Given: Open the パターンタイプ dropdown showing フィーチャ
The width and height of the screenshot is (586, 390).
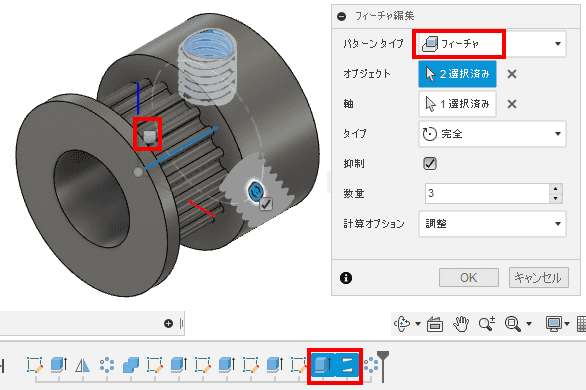Looking at the screenshot, I should point(492,44).
